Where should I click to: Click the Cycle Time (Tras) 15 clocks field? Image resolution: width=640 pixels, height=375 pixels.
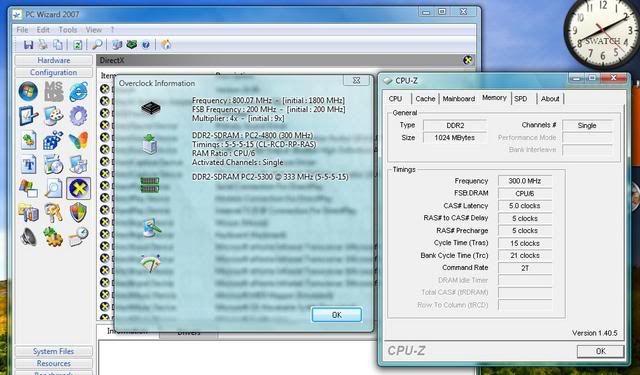(x=525, y=243)
